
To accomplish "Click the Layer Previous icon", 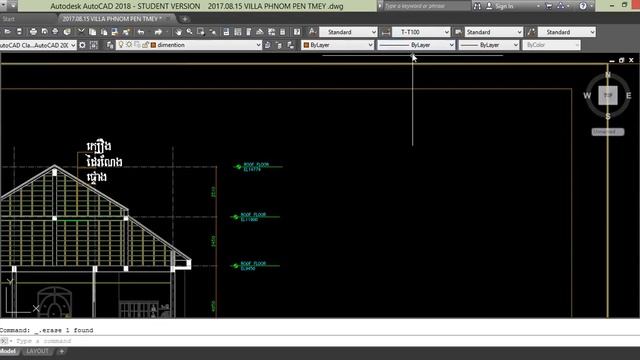I will pyautogui.click(x=279, y=45).
